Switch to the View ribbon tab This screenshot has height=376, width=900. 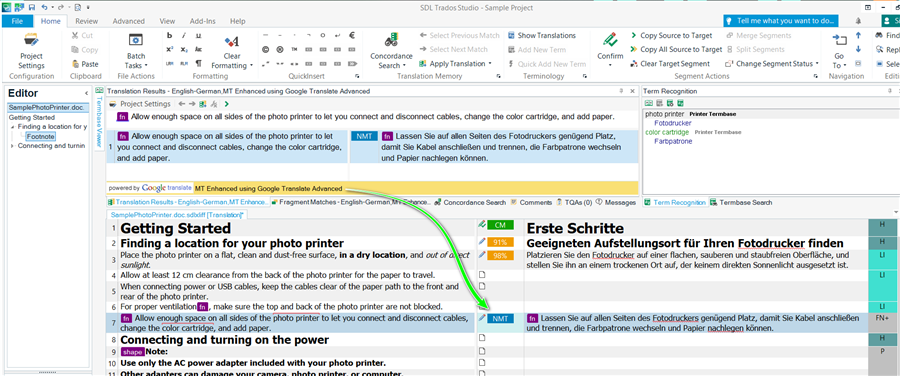[x=167, y=21]
